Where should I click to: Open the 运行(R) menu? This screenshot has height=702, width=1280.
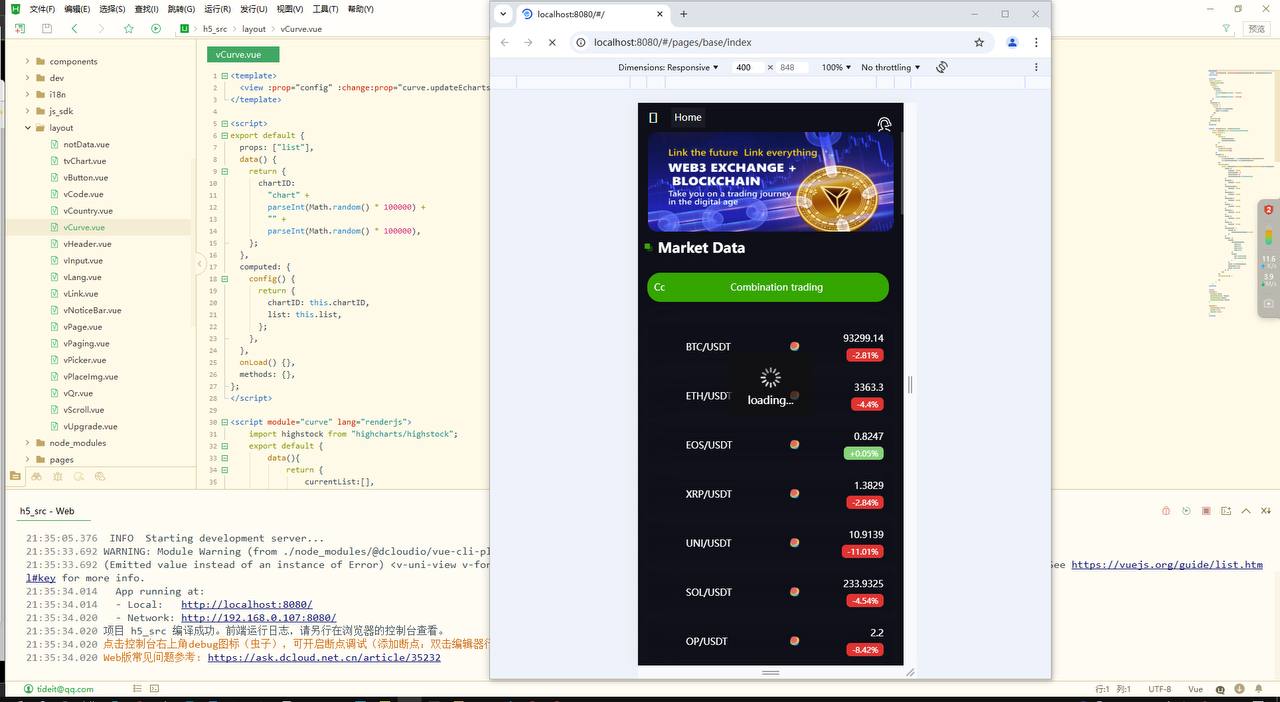click(217, 9)
